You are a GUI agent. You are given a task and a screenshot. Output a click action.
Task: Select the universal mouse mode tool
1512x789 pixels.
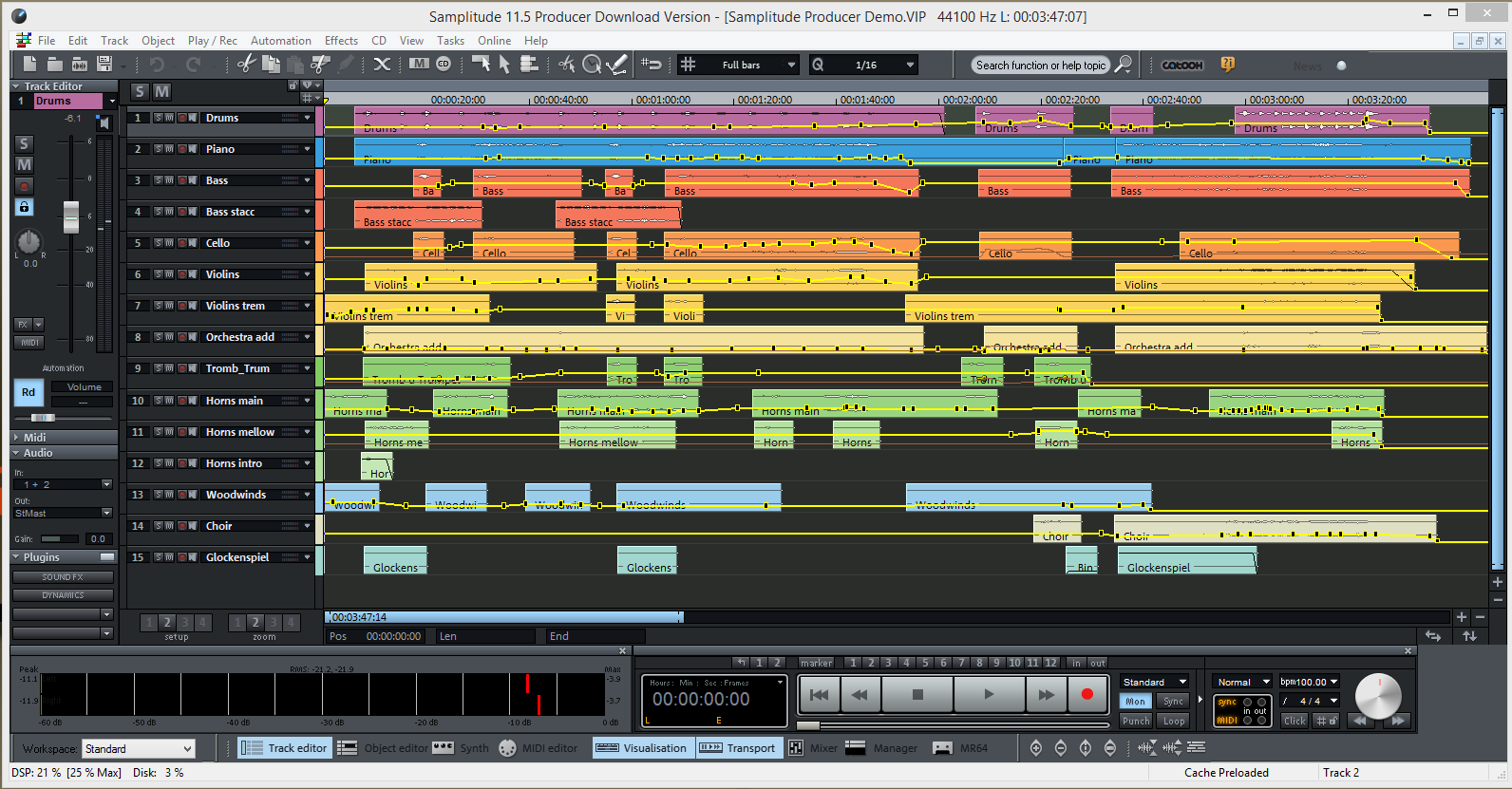coord(481,65)
